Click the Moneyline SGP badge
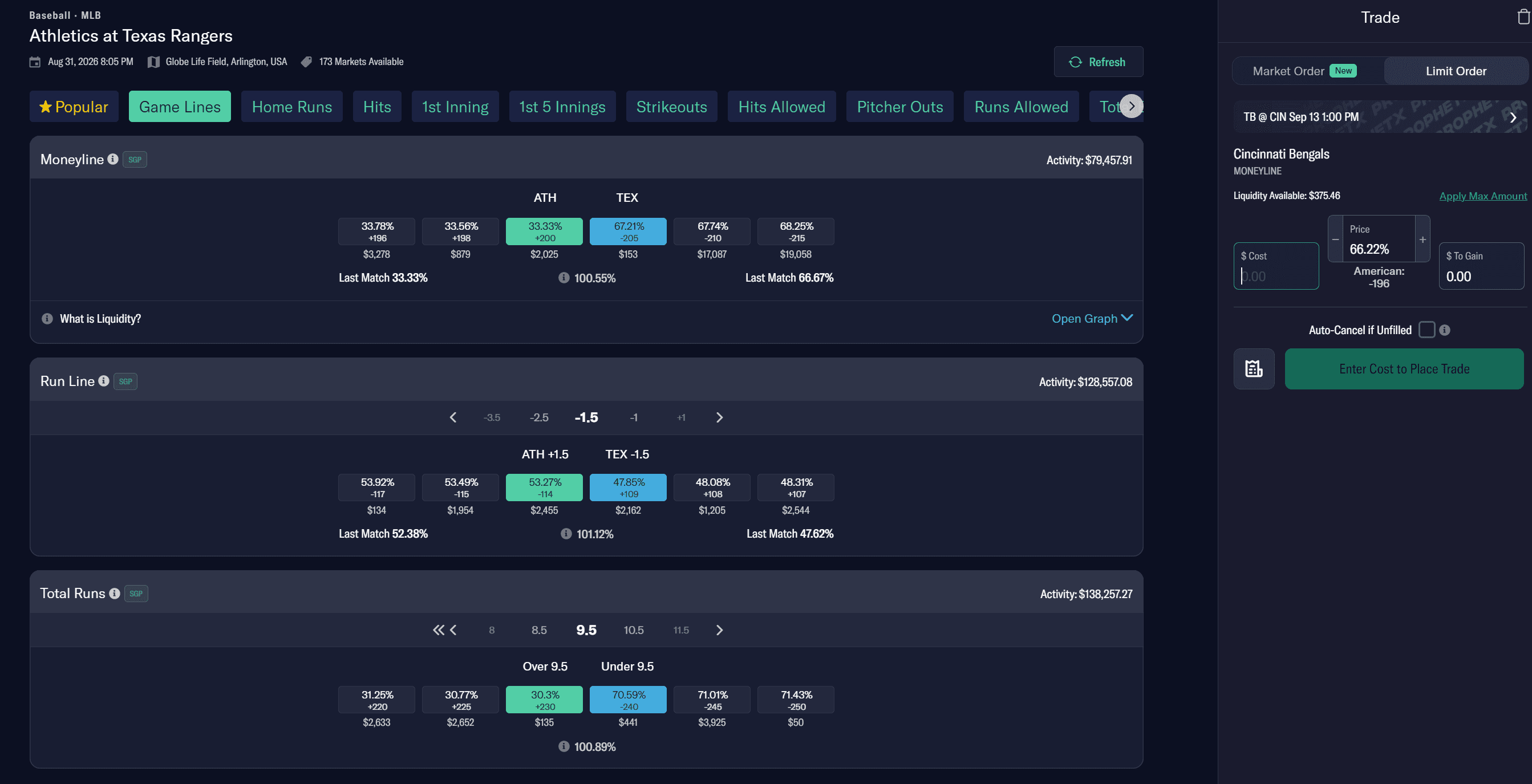This screenshot has width=1532, height=784. click(135, 159)
